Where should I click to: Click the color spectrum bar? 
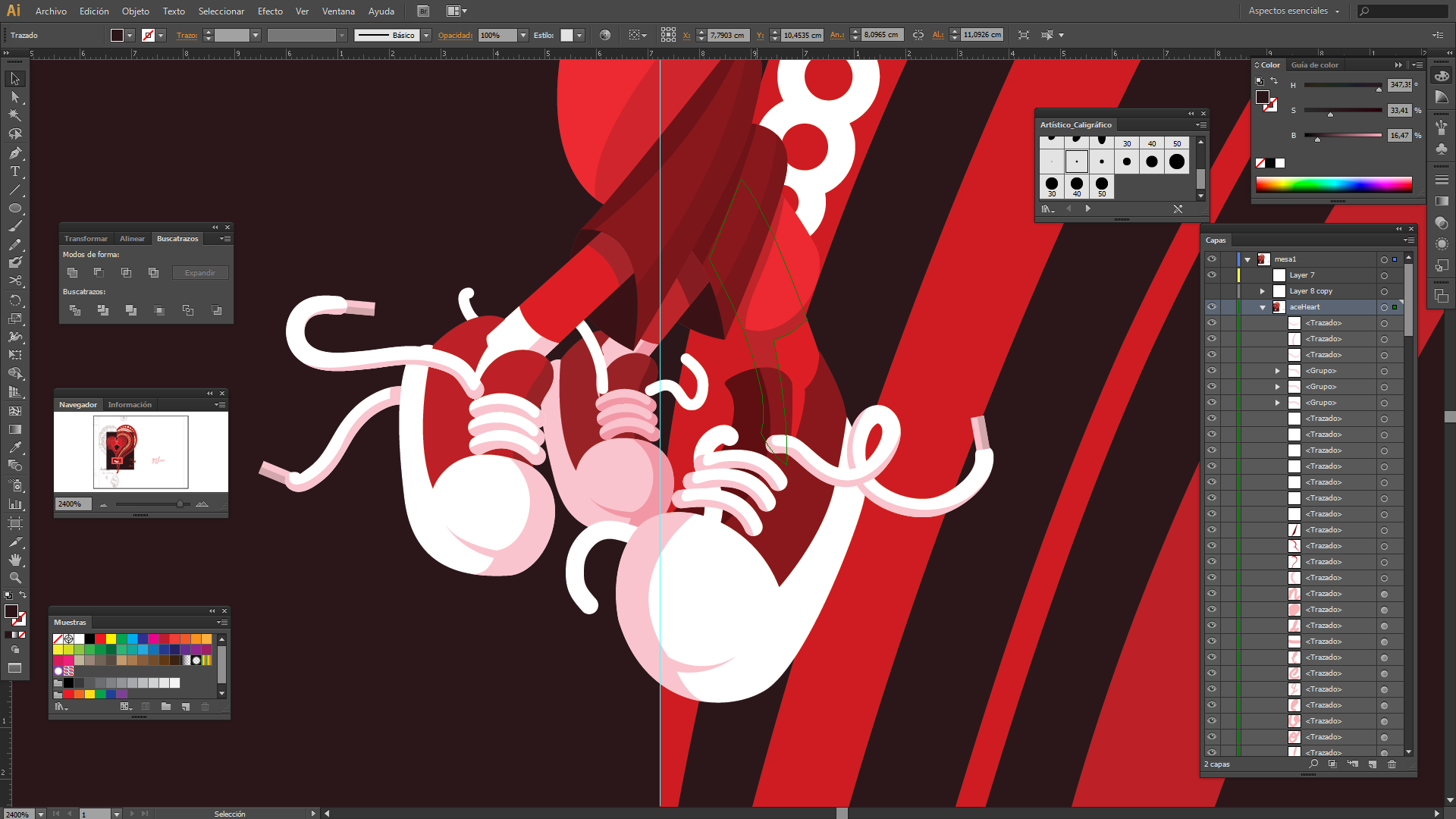click(1333, 184)
